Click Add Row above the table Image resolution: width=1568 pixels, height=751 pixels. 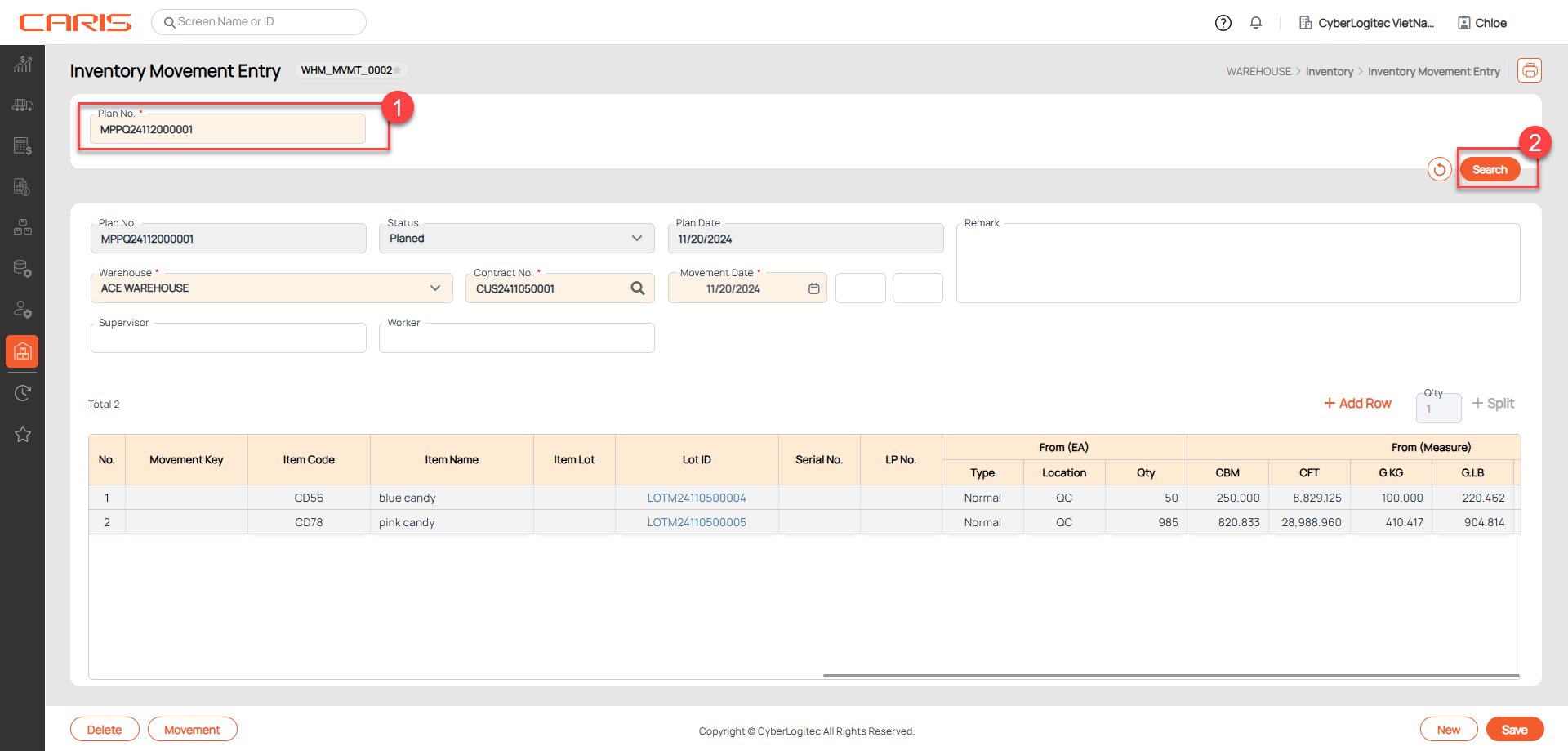[x=1357, y=404]
